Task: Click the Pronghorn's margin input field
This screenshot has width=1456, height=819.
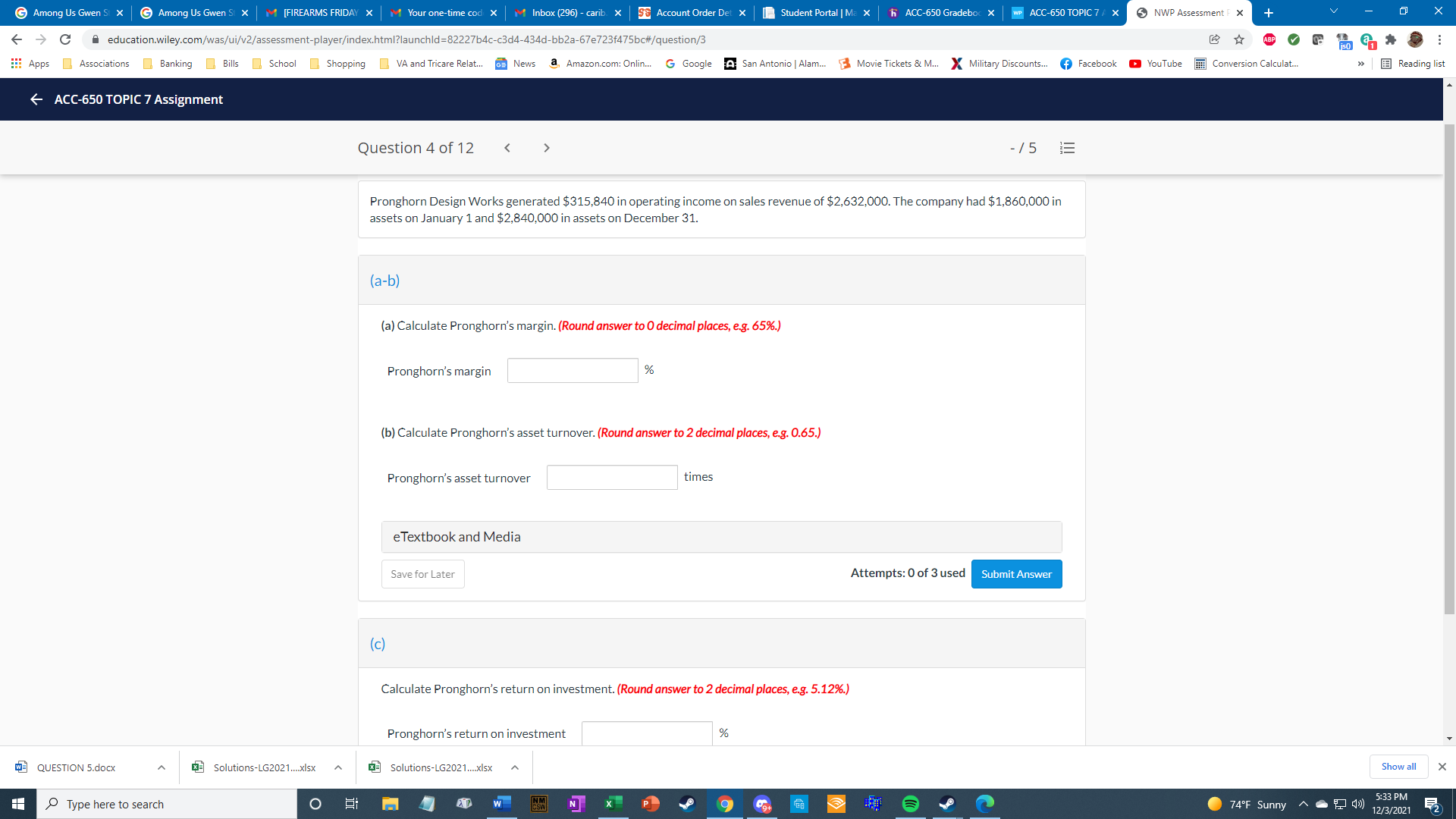Action: pos(572,371)
